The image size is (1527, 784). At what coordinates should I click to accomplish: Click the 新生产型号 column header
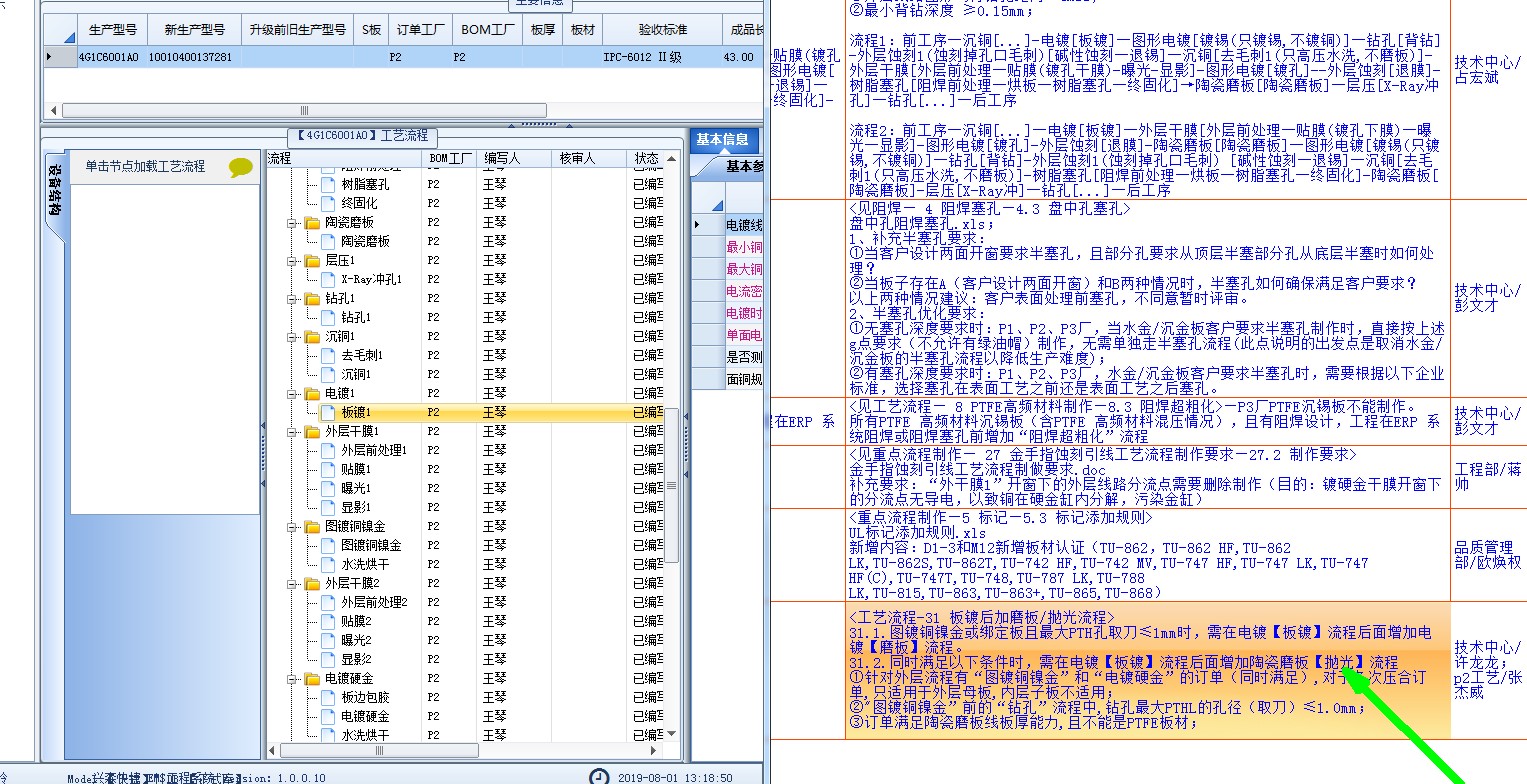click(x=194, y=30)
